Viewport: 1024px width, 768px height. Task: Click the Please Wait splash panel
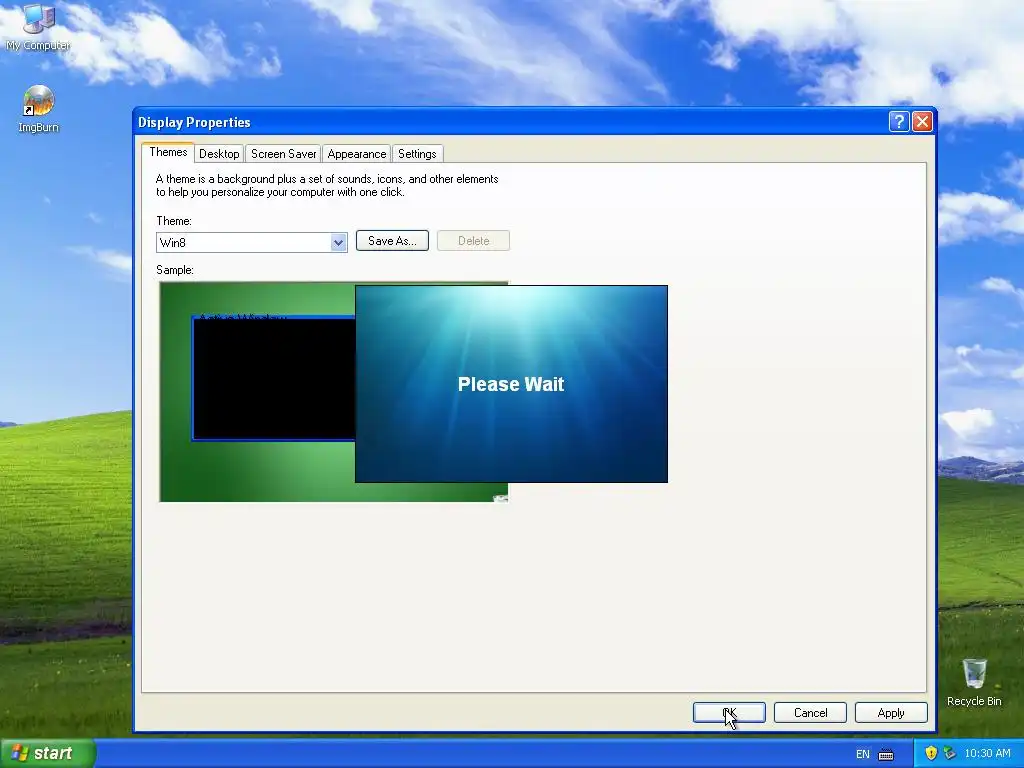511,384
